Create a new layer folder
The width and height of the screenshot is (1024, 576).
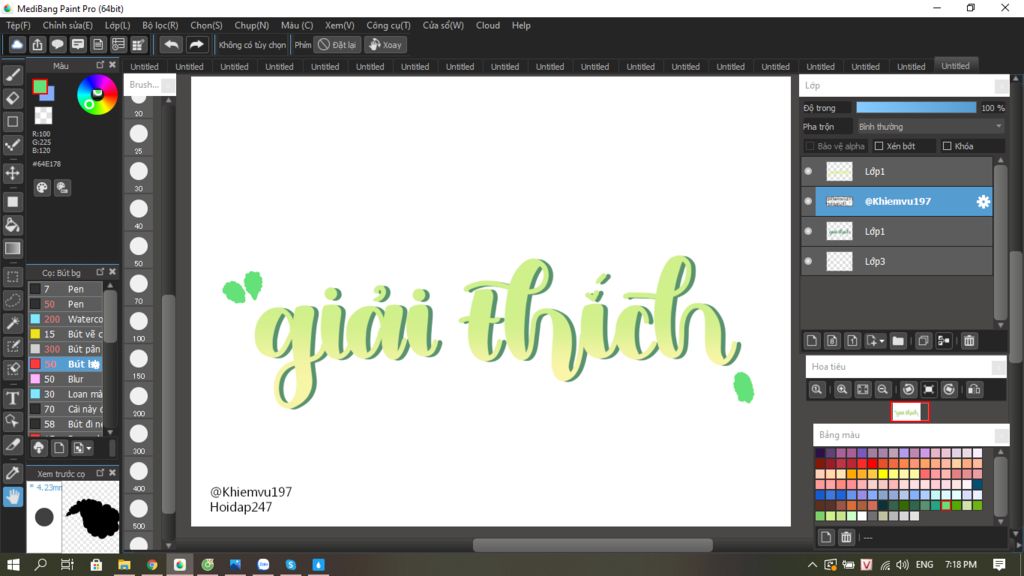898,341
